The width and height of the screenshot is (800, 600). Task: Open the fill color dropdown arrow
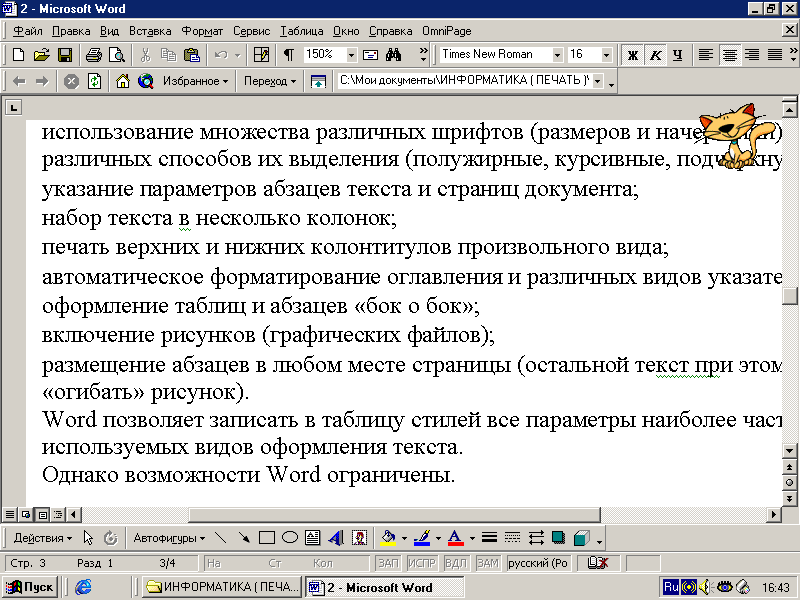click(404, 538)
